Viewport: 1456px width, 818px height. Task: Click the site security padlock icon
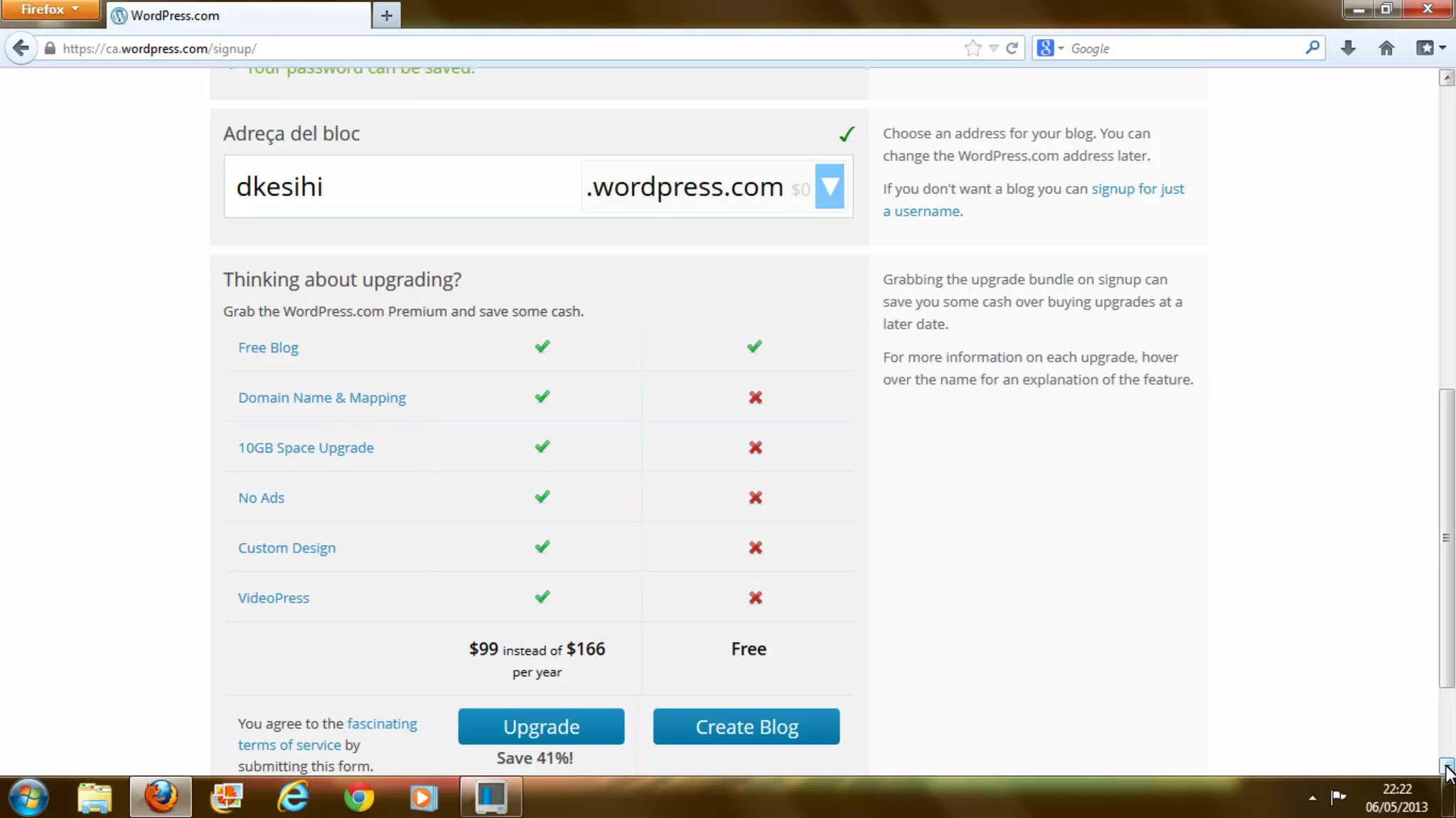(x=50, y=48)
